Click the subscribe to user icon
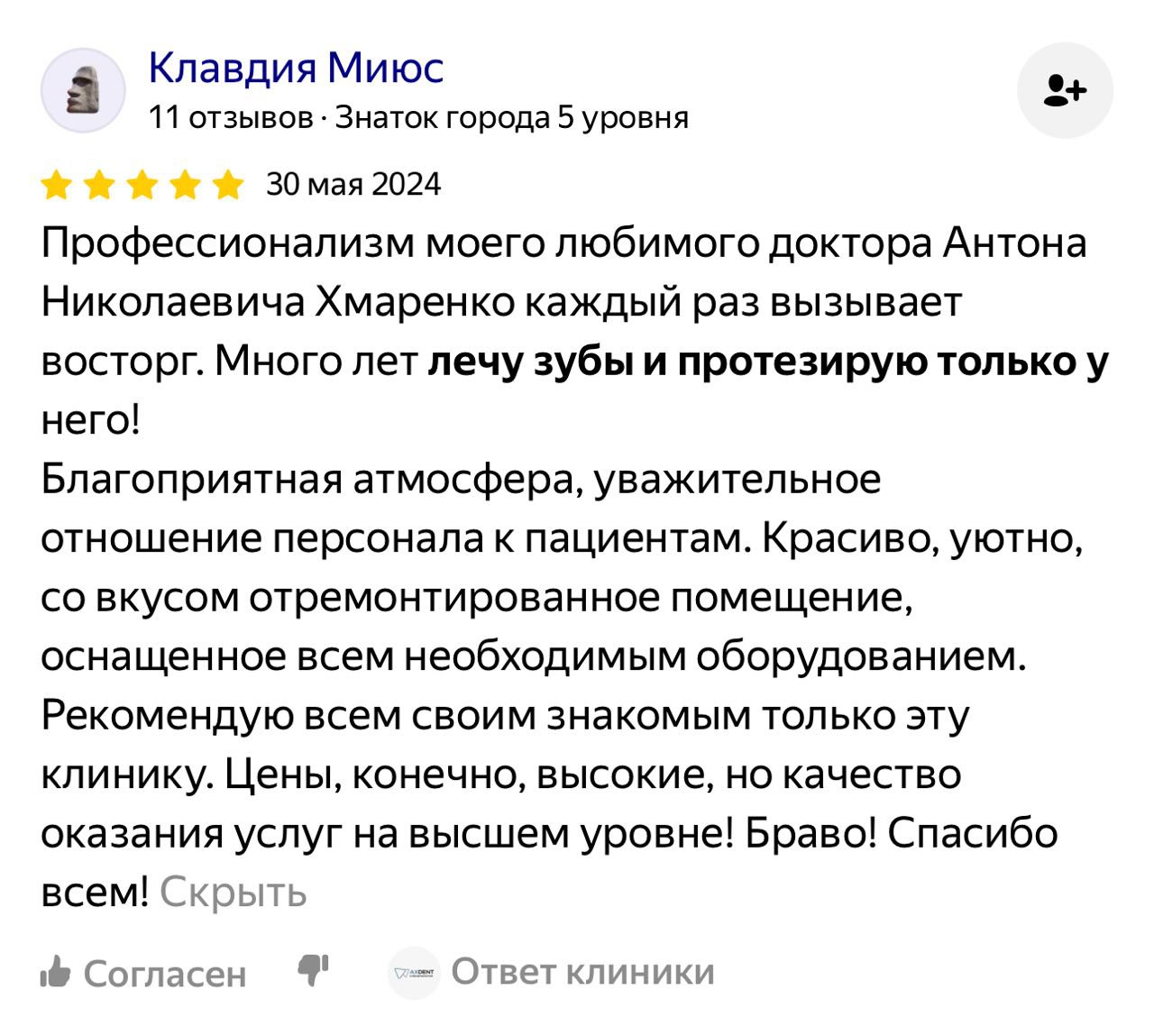Screen dimensions: 1154x1036 tap(1065, 91)
